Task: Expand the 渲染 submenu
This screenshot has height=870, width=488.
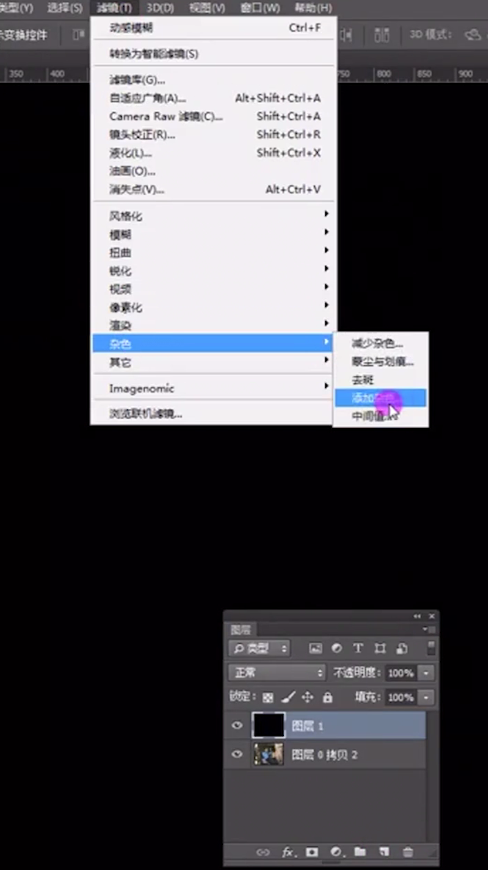Action: 214,326
